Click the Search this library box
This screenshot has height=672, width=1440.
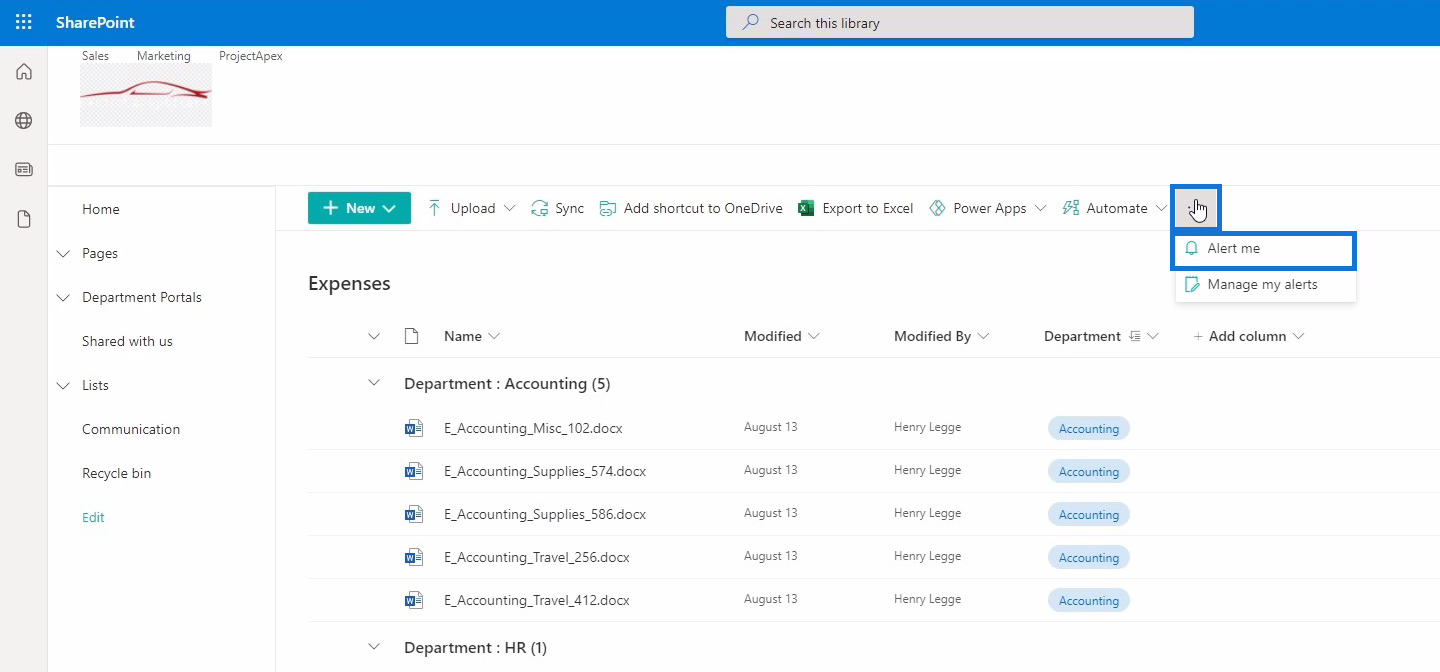point(960,22)
